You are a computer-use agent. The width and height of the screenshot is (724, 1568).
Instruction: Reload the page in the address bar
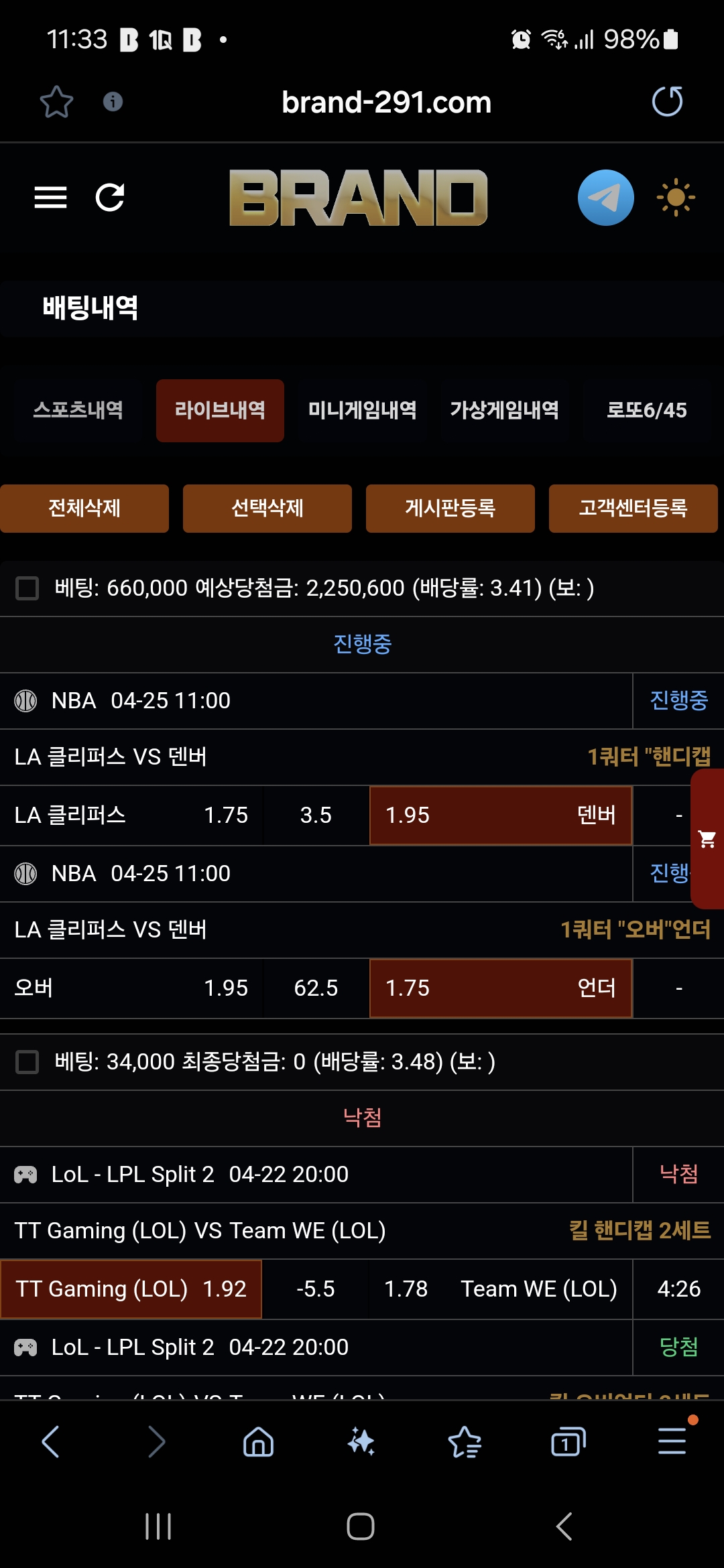pos(667,102)
